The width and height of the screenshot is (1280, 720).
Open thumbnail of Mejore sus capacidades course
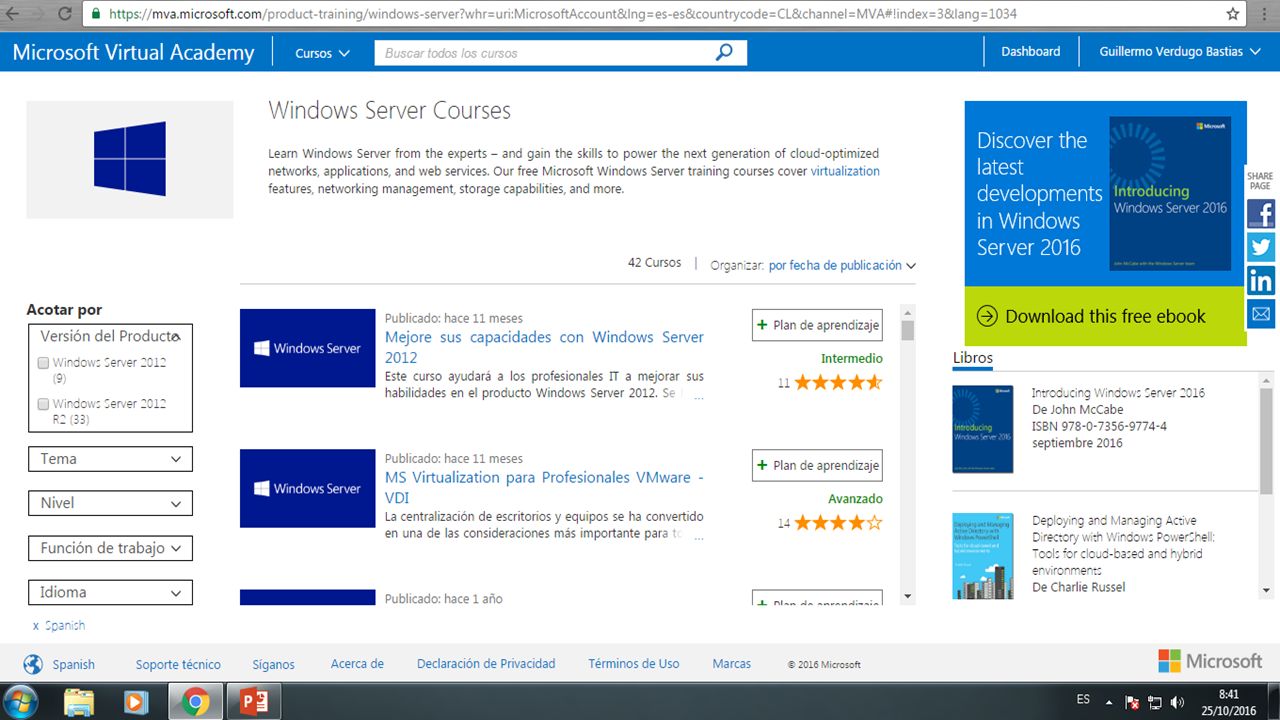tap(307, 348)
